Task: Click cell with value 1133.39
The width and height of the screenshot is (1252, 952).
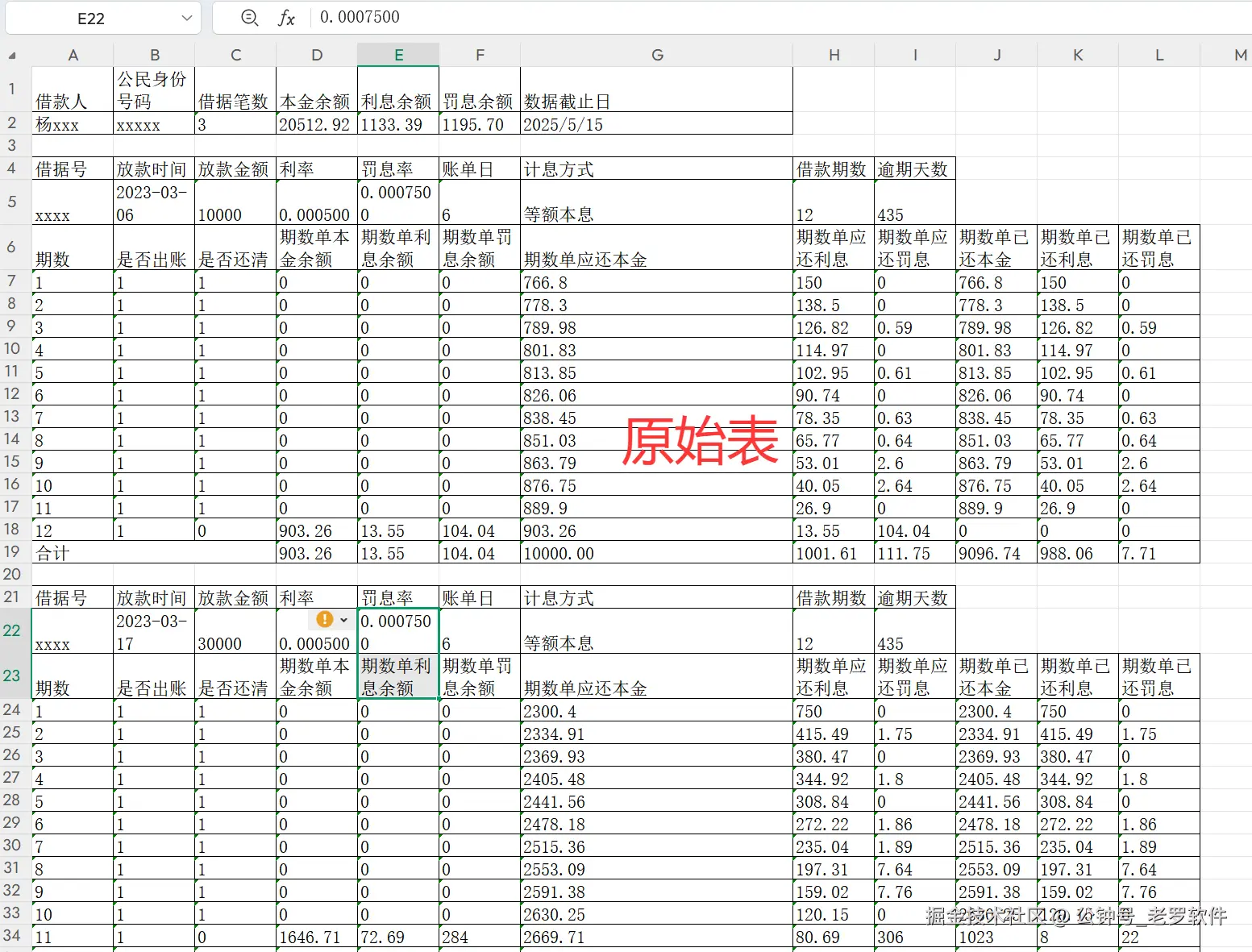Action: click(x=398, y=124)
